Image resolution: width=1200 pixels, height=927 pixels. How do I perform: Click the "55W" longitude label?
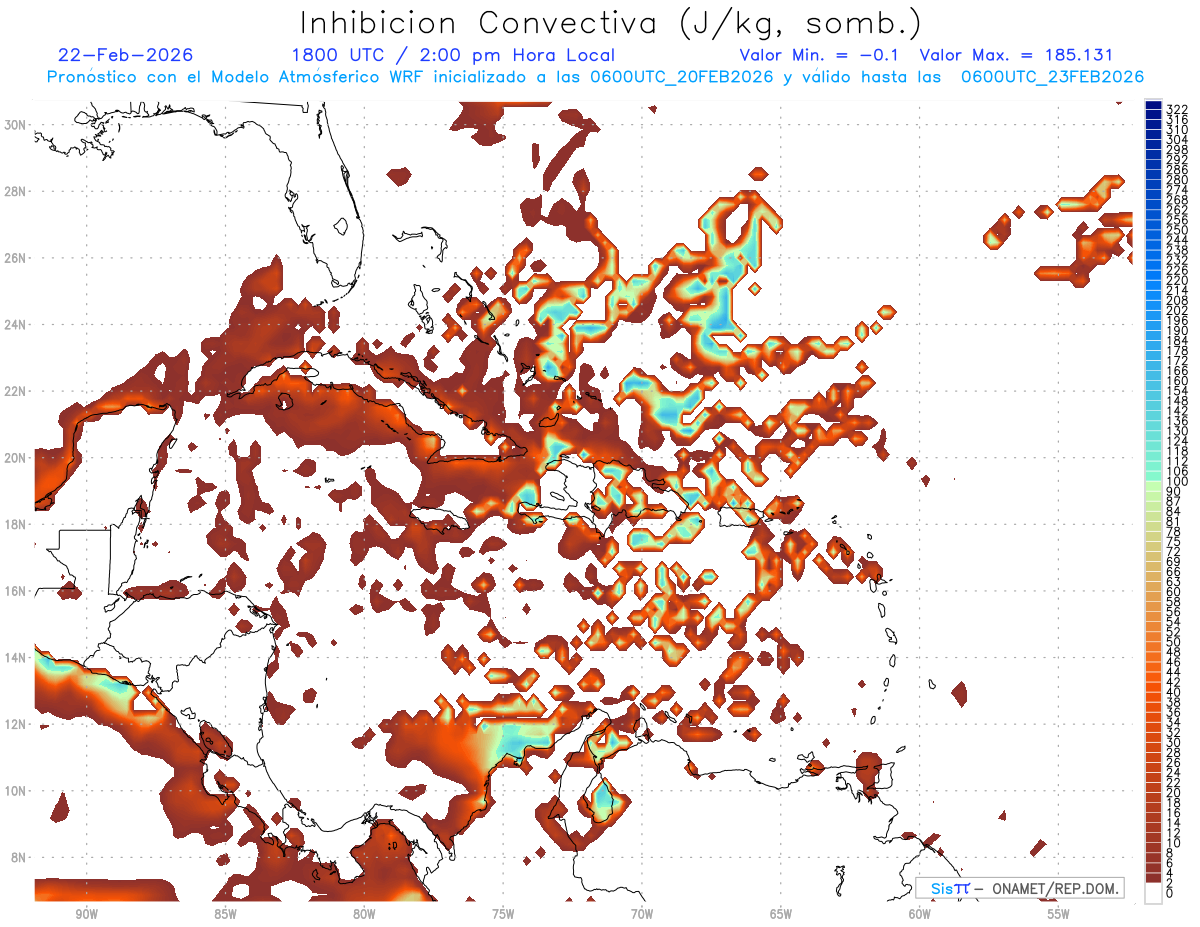1058,915
